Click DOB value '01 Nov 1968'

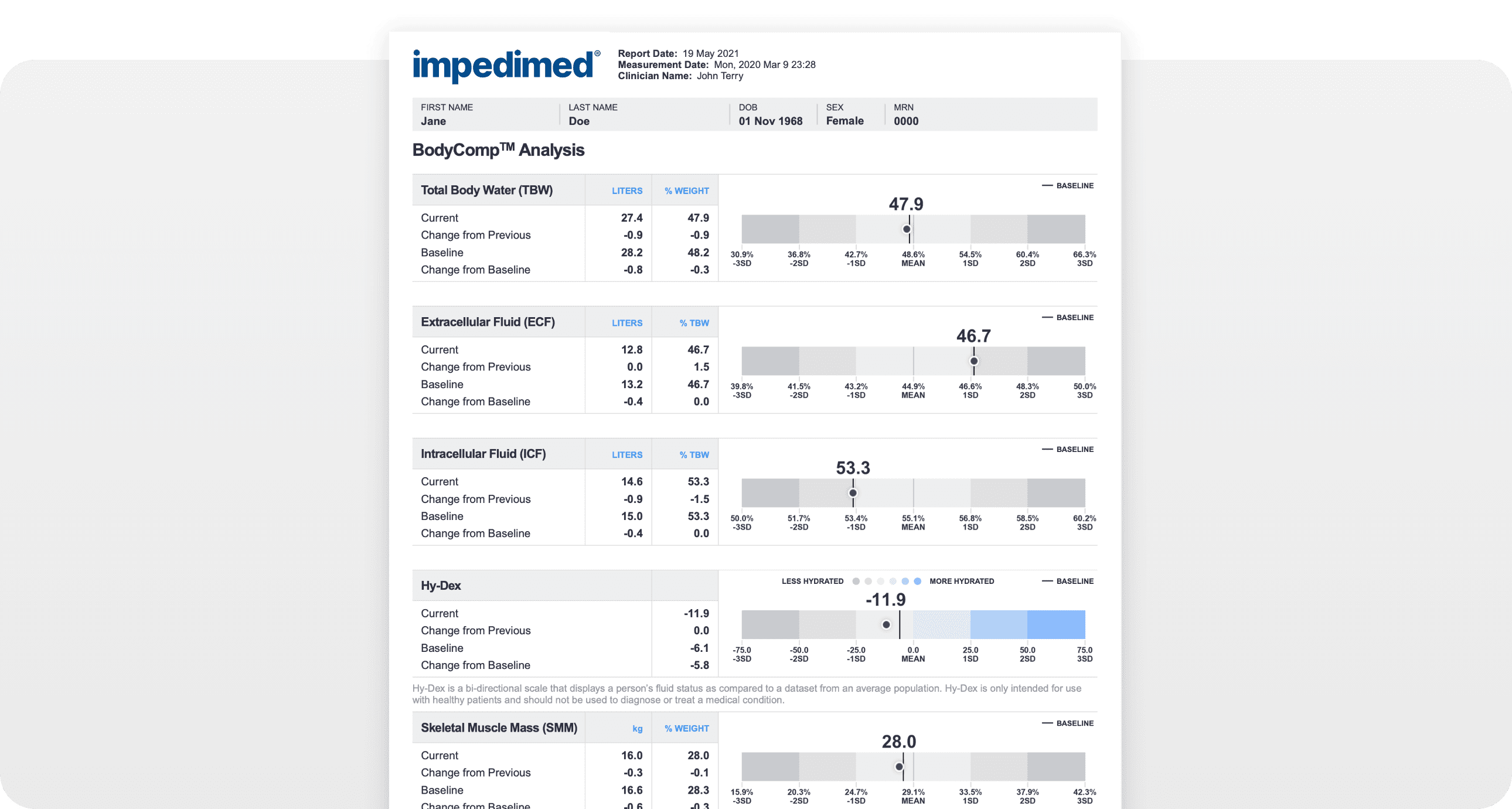[x=770, y=121]
